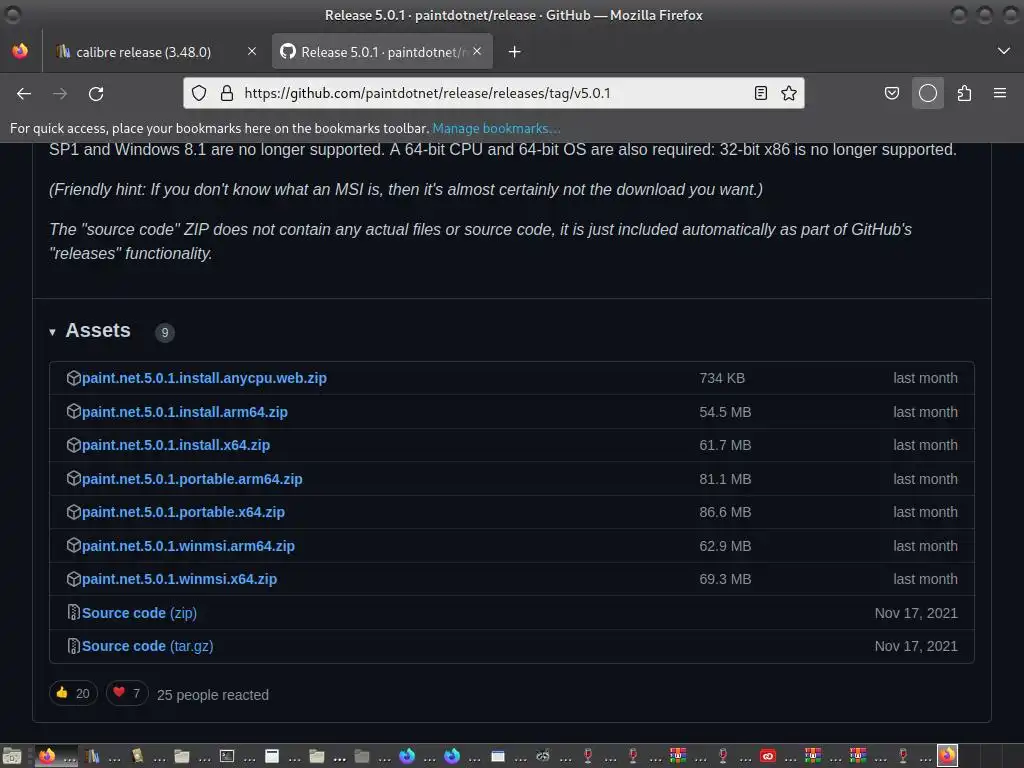Click the '69.3 MB' file size
Screen dimensions: 1024x768
click(725, 579)
